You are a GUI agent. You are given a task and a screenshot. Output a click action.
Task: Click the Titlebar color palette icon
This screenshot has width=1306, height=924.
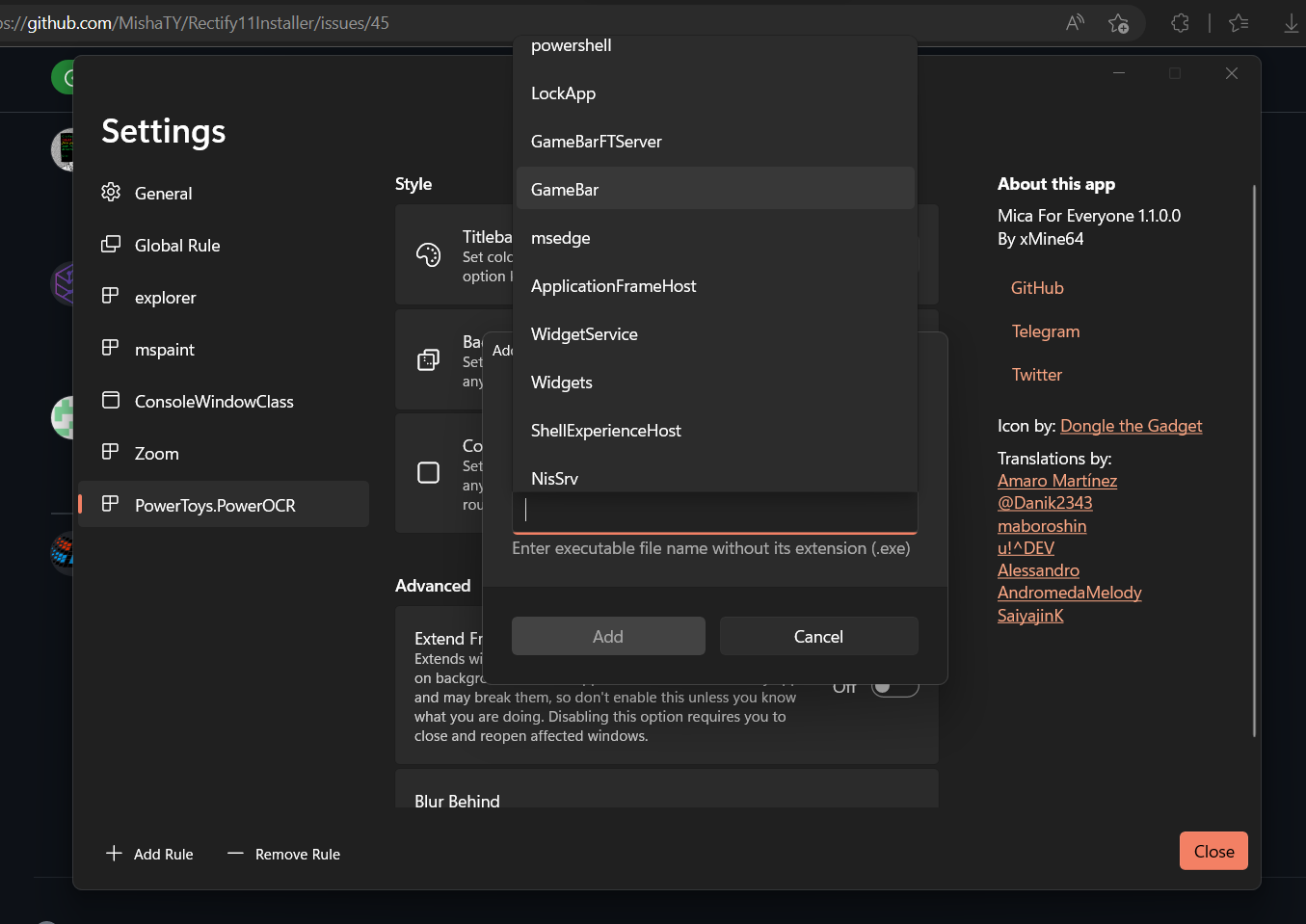(x=428, y=254)
